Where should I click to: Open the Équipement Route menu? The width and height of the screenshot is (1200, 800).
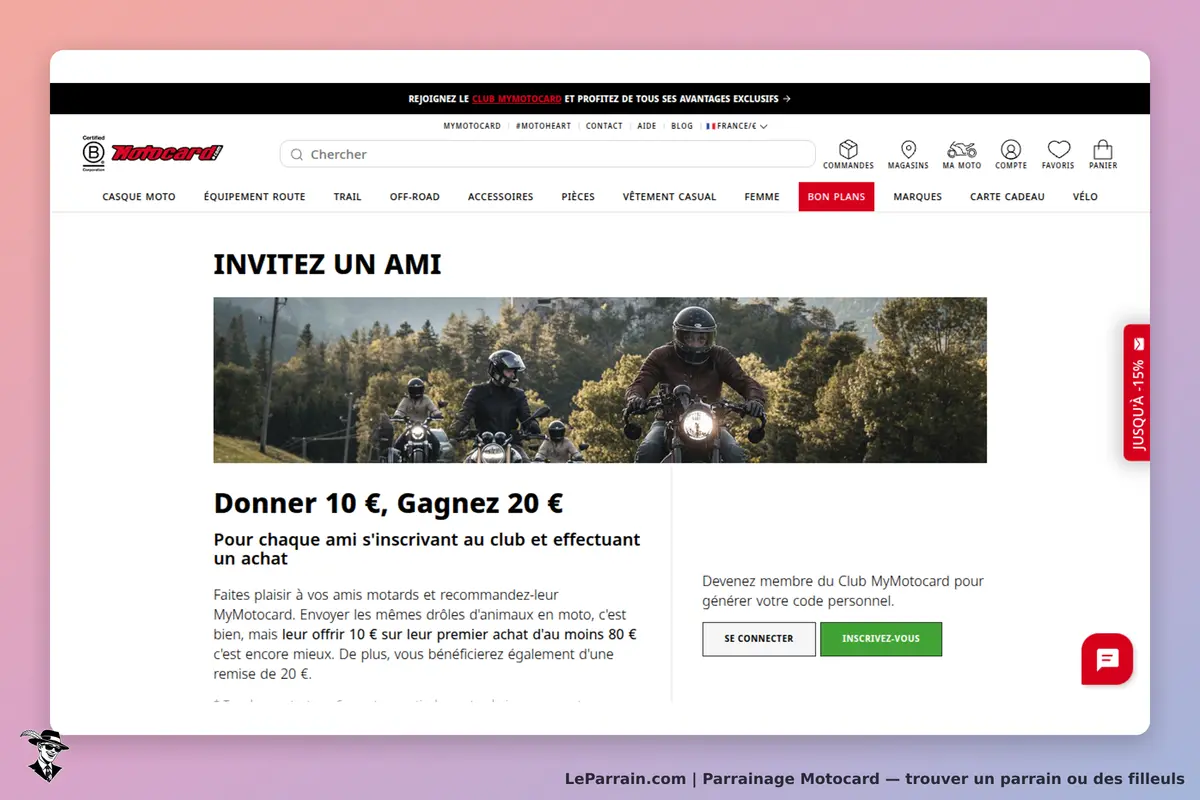[255, 197]
